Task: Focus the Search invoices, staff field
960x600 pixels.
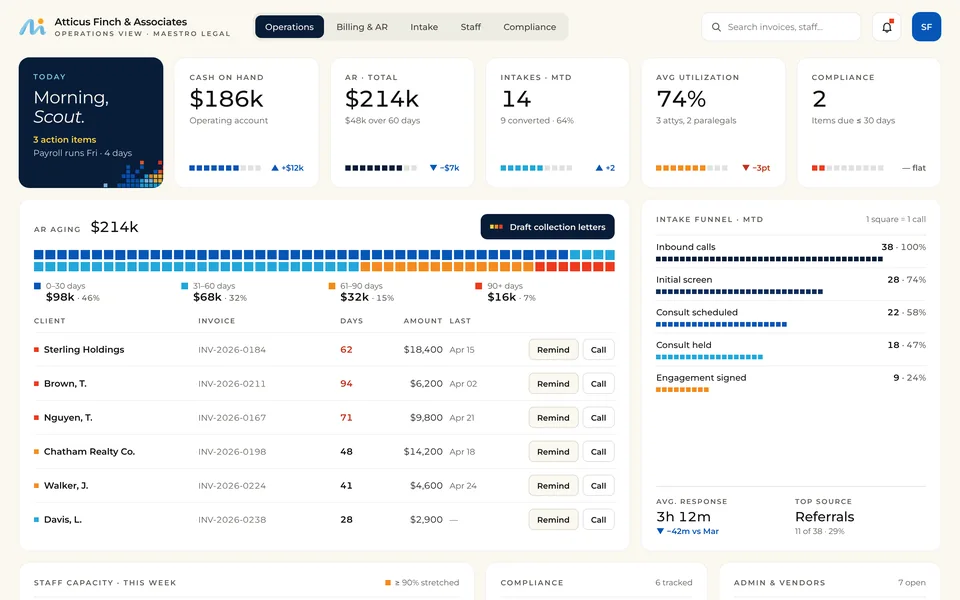Action: (x=781, y=27)
